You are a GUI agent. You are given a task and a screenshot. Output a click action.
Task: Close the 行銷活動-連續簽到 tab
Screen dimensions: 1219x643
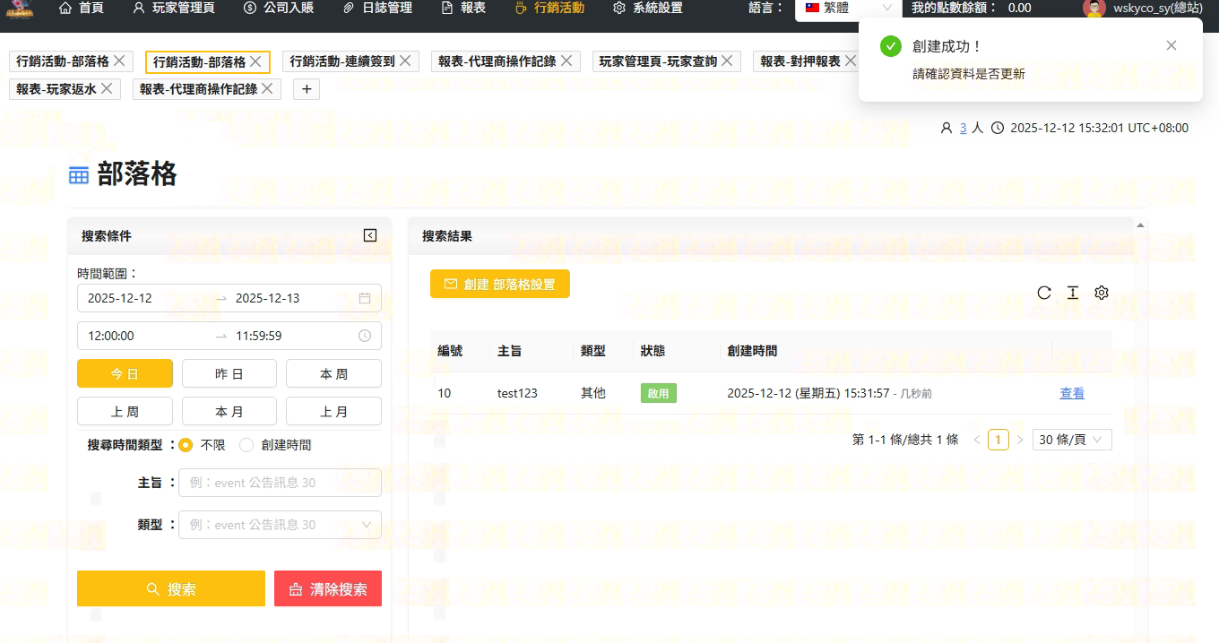pyautogui.click(x=405, y=61)
